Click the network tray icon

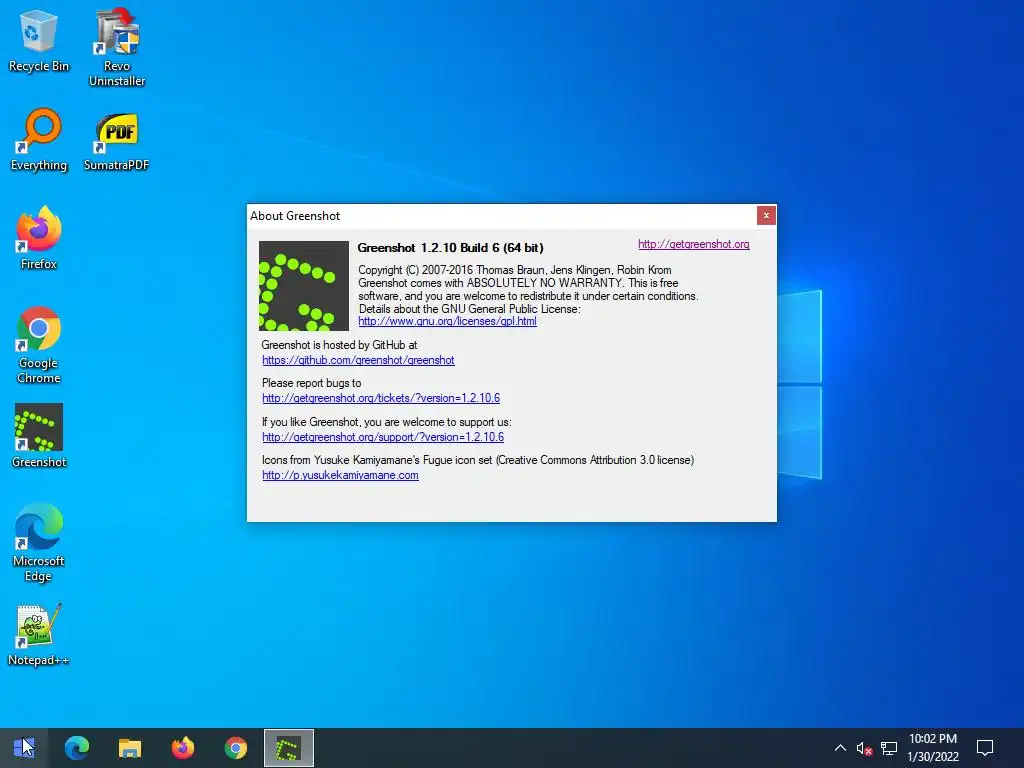889,748
